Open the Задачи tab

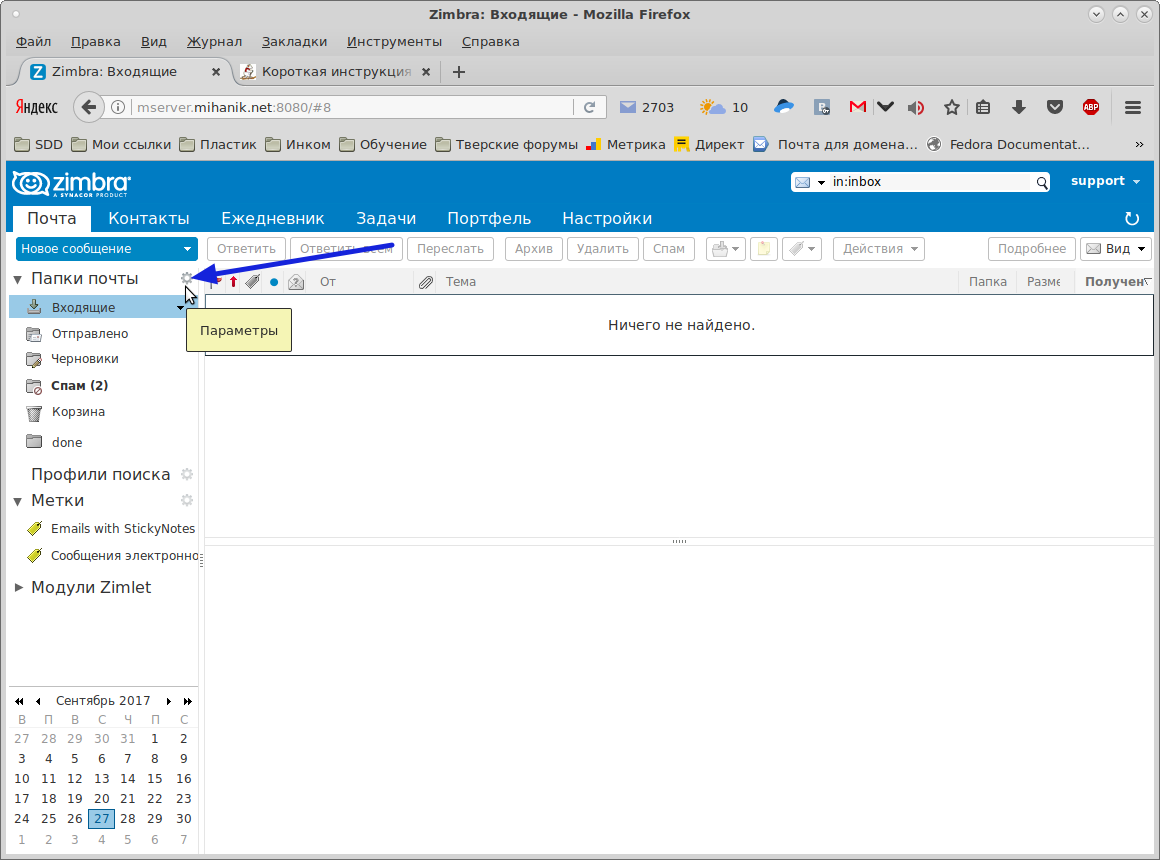(x=386, y=218)
